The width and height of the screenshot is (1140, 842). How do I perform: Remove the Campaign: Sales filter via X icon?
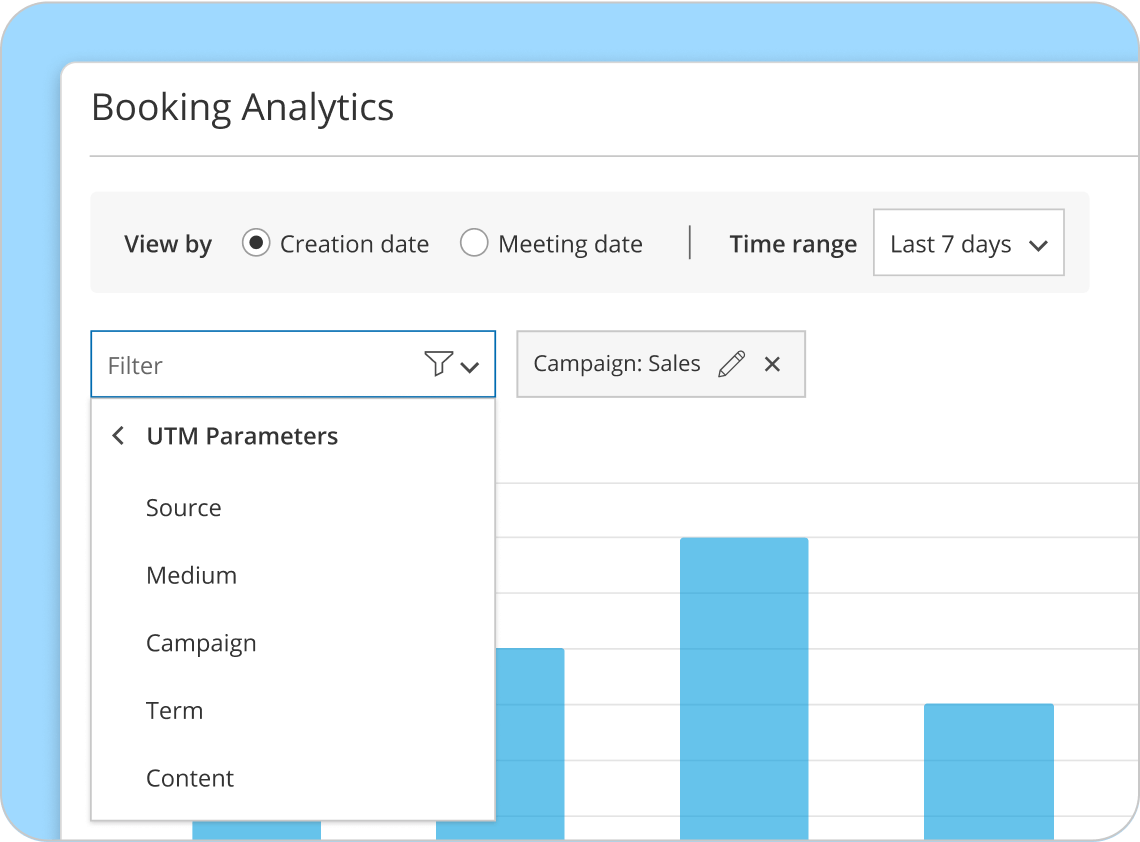771,363
